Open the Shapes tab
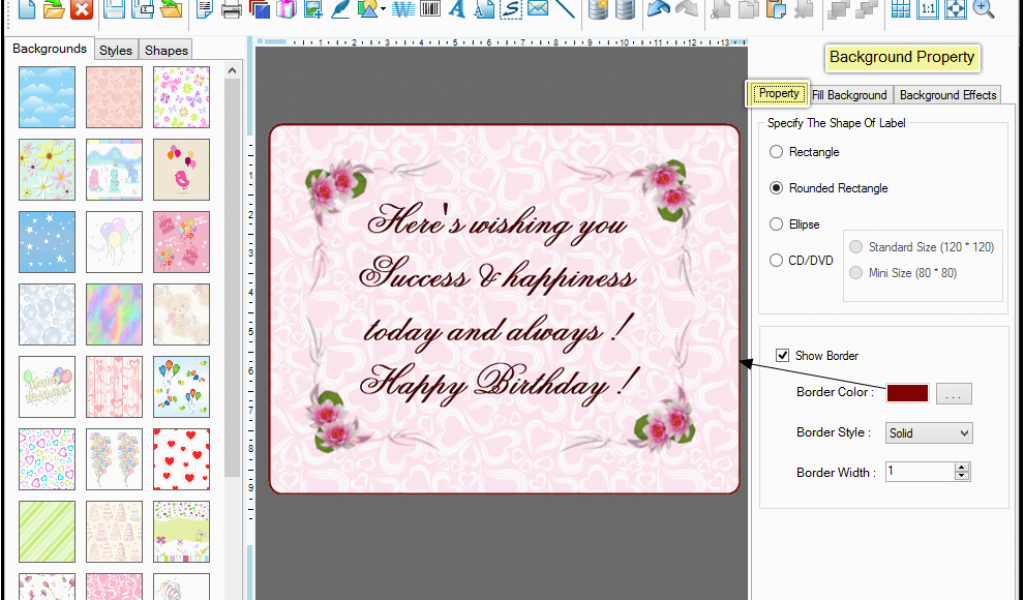This screenshot has width=1024, height=600. [167, 50]
